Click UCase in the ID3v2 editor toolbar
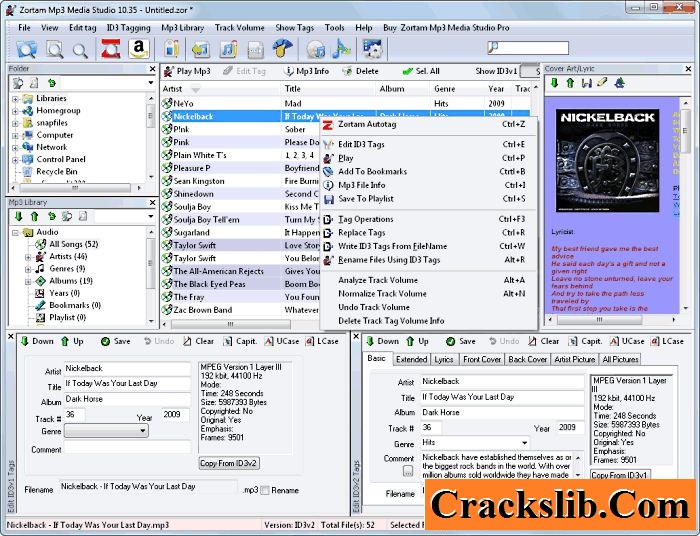 tap(627, 341)
